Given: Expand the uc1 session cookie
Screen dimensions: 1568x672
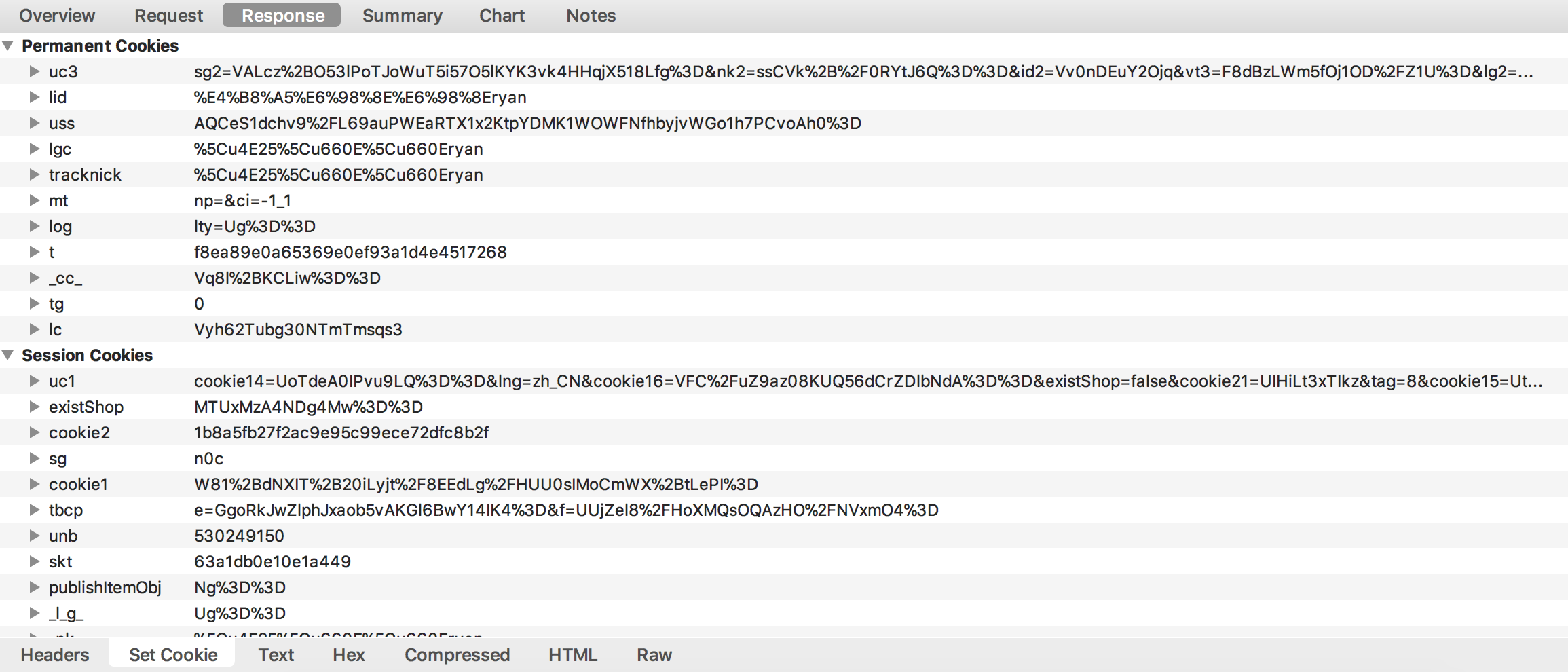Looking at the screenshot, I should click(34, 381).
